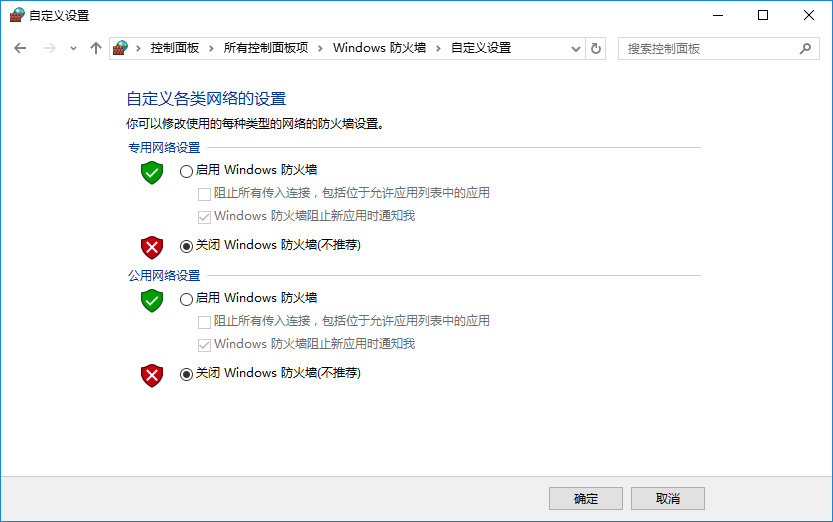Click the search magnifier icon
833x522 pixels.
[805, 48]
